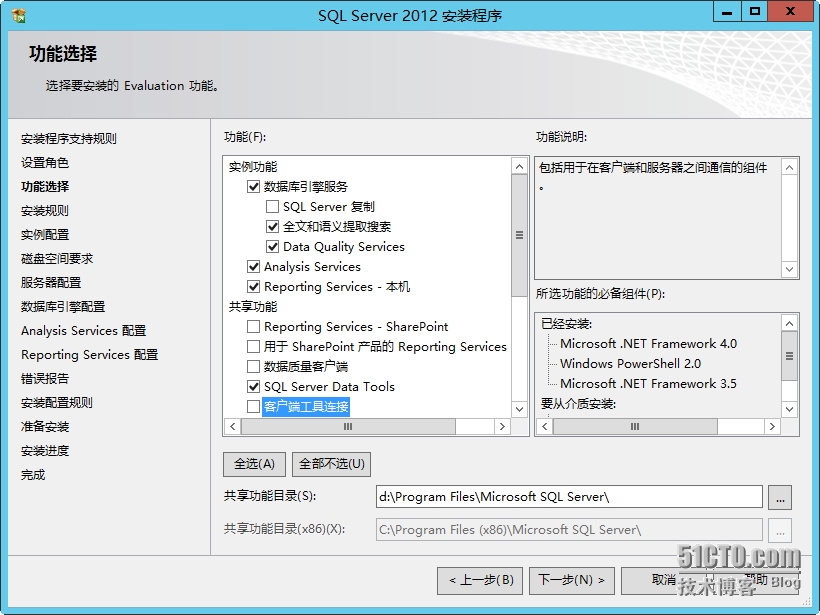This screenshot has height=615, width=820.
Task: Select 完成 step in sidebar
Action: tap(33, 475)
